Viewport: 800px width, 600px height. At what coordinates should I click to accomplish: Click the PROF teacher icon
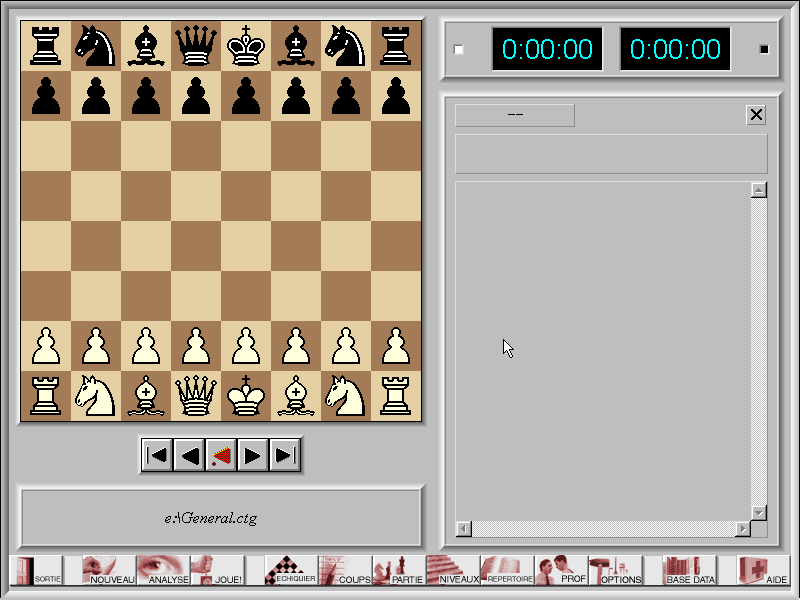[561, 570]
